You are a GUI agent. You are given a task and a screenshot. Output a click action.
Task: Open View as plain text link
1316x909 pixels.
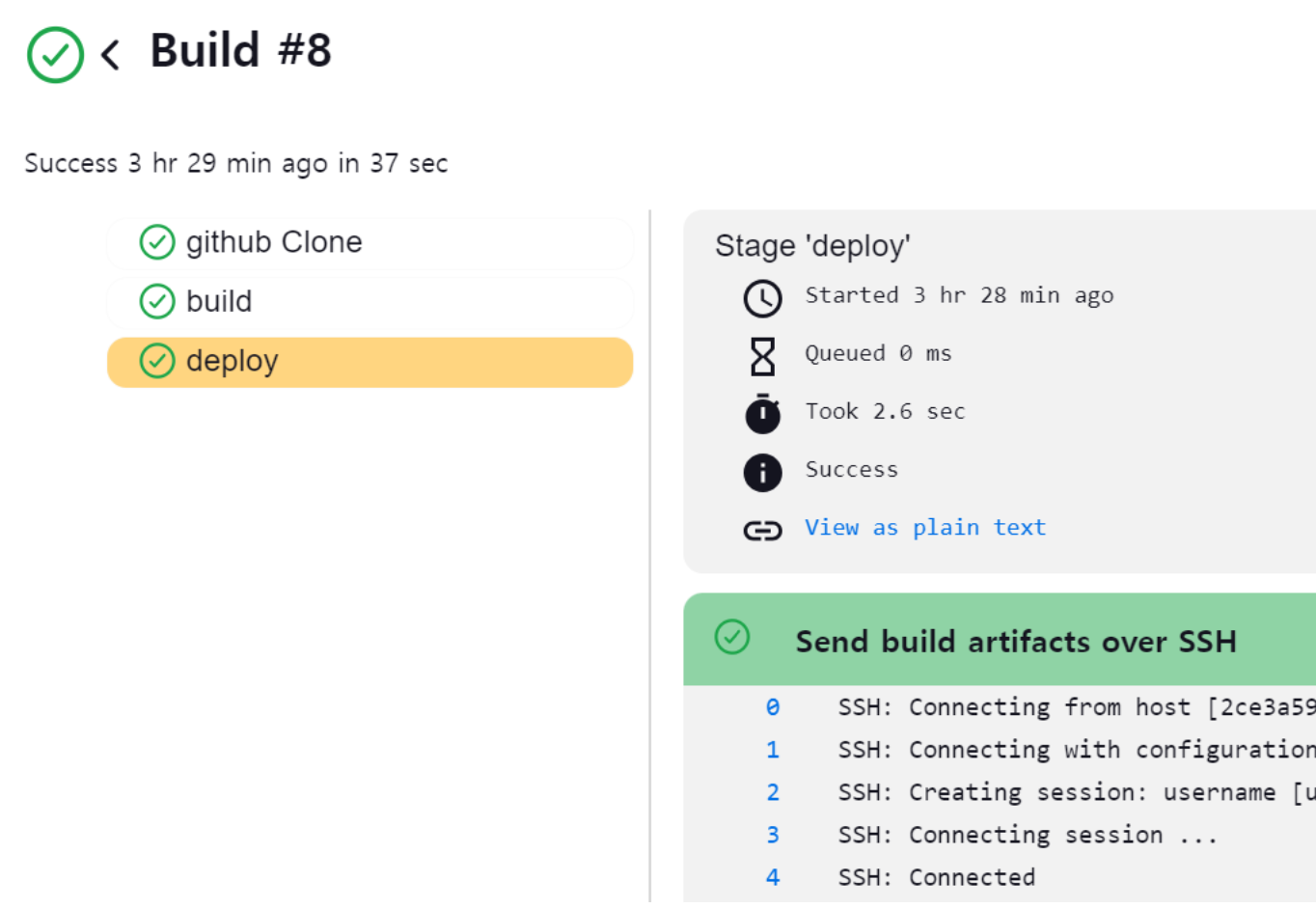point(924,528)
